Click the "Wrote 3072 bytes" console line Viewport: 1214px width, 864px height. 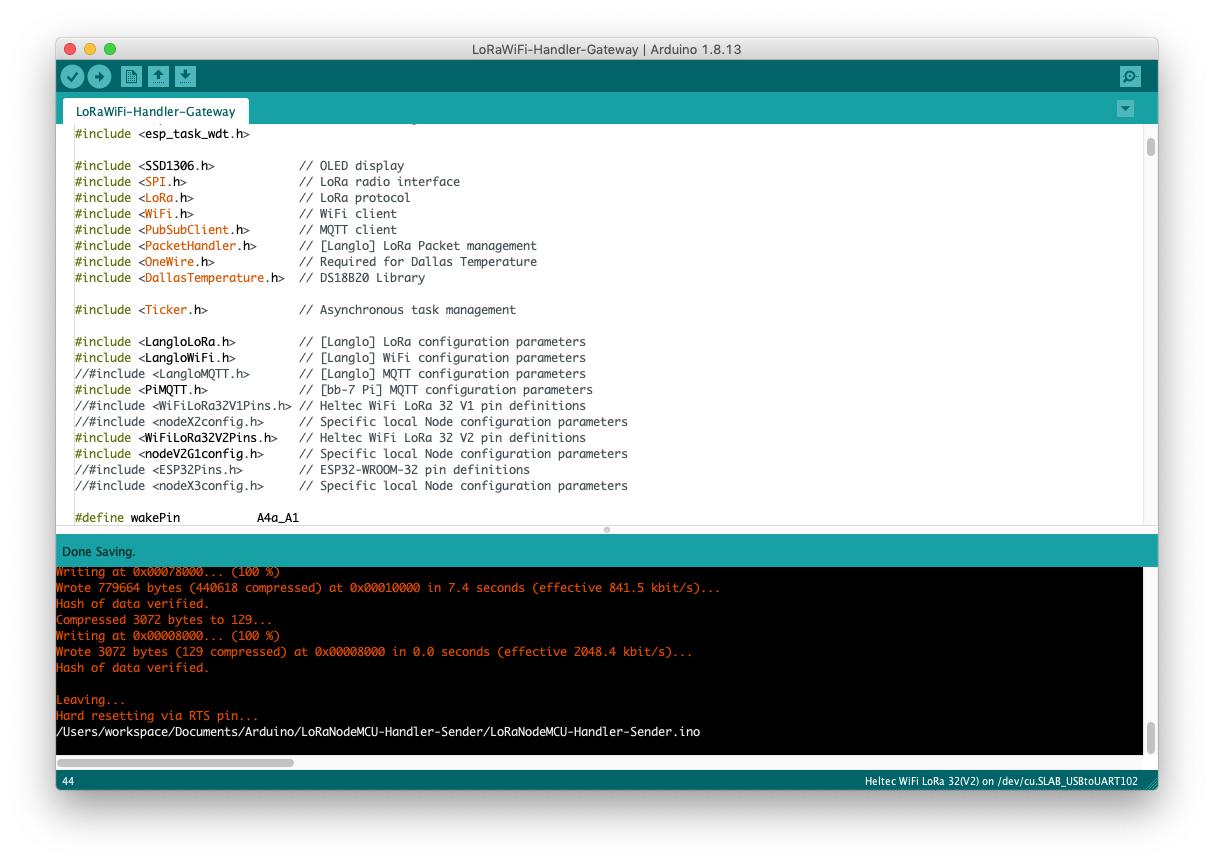tap(374, 652)
